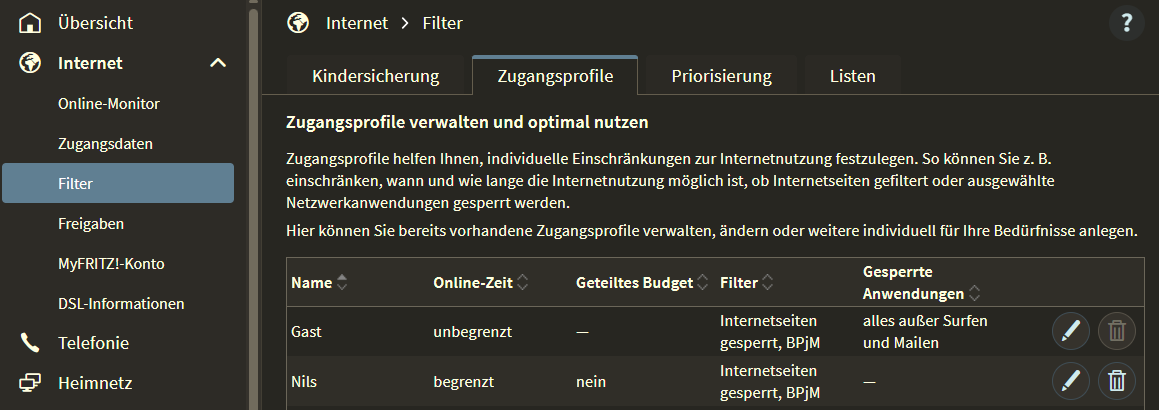
Task: Open the Priorisierung tab
Action: pos(721,76)
